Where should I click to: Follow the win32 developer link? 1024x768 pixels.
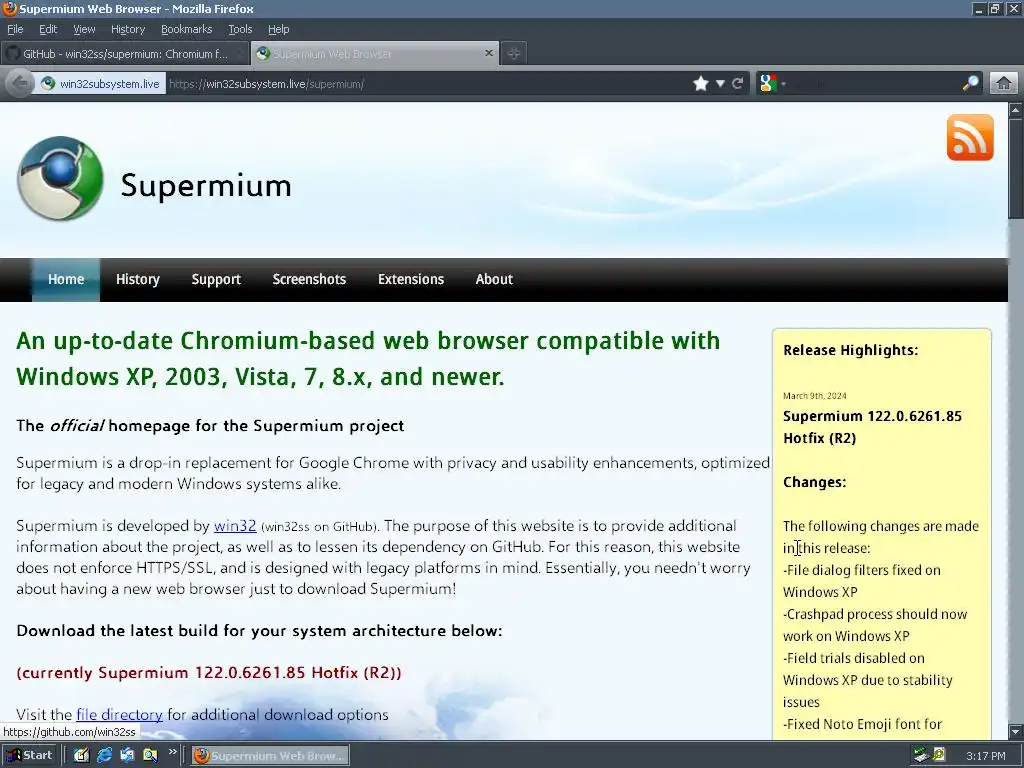(235, 526)
